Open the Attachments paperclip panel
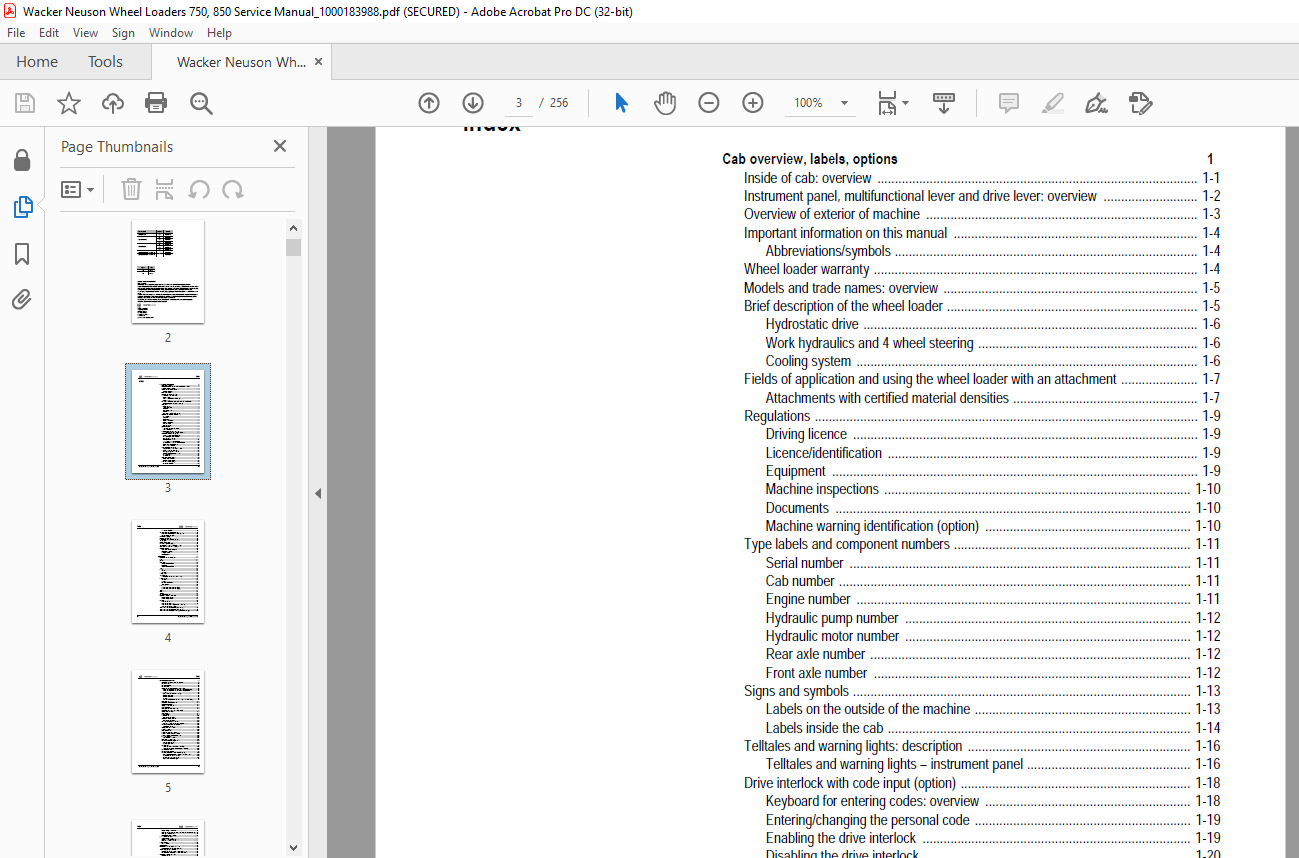This screenshot has height=858, width=1299. click(22, 300)
